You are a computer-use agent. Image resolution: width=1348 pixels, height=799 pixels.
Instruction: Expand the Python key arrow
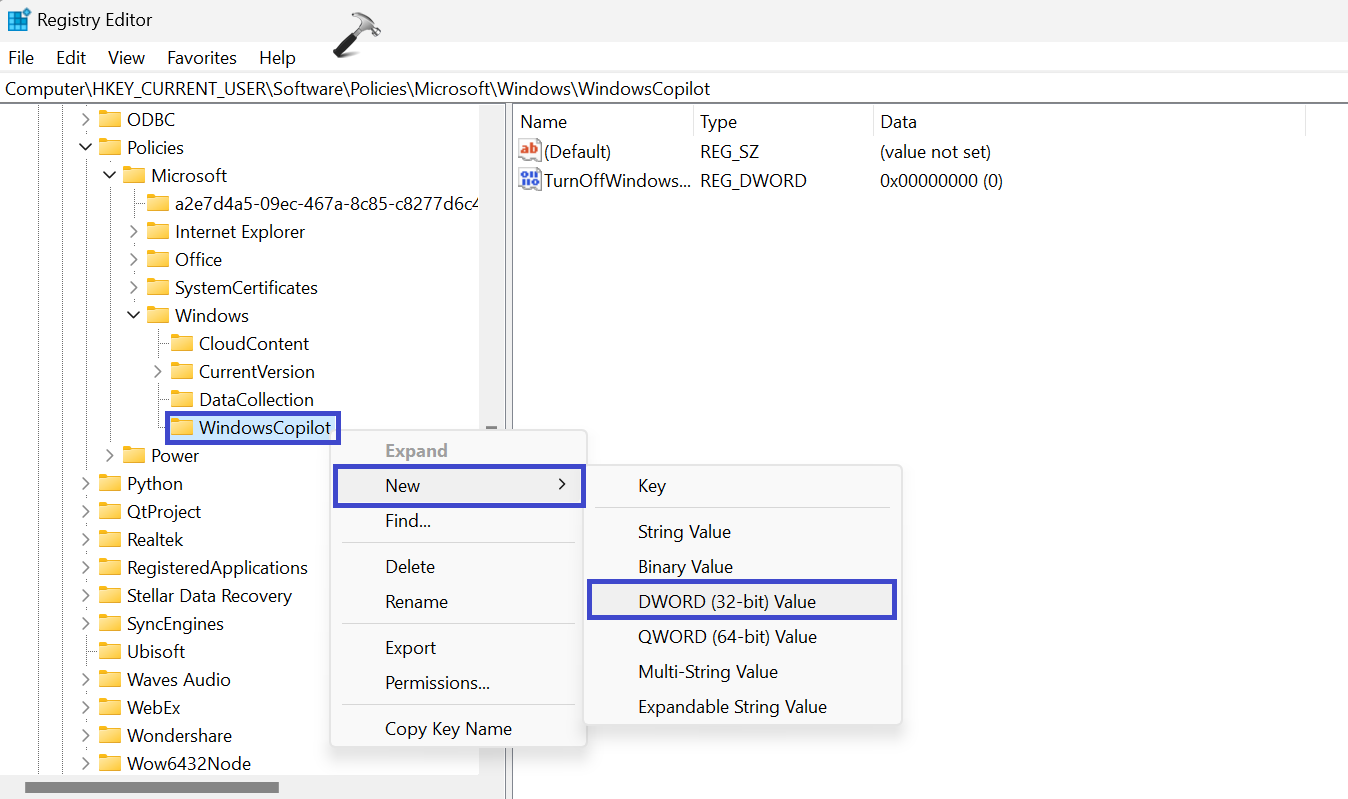coord(86,484)
